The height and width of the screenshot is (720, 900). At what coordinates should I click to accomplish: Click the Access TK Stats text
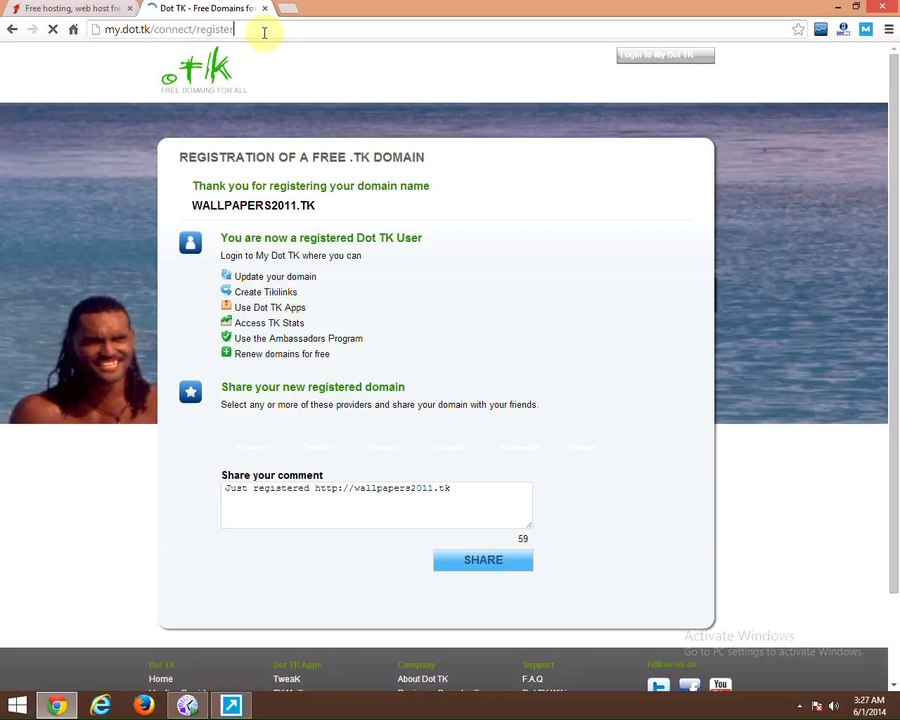(269, 323)
